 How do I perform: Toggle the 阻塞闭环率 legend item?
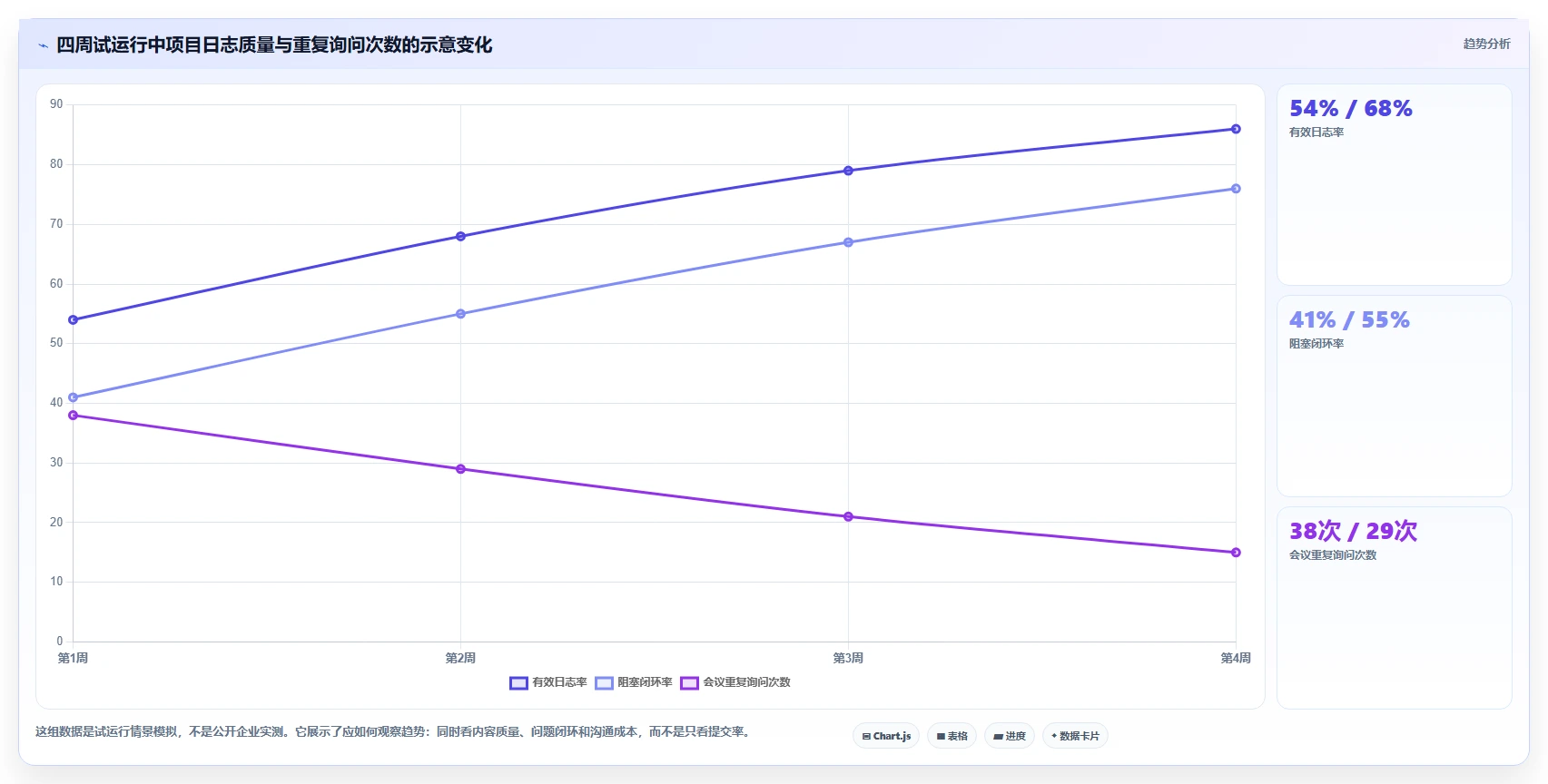(634, 682)
